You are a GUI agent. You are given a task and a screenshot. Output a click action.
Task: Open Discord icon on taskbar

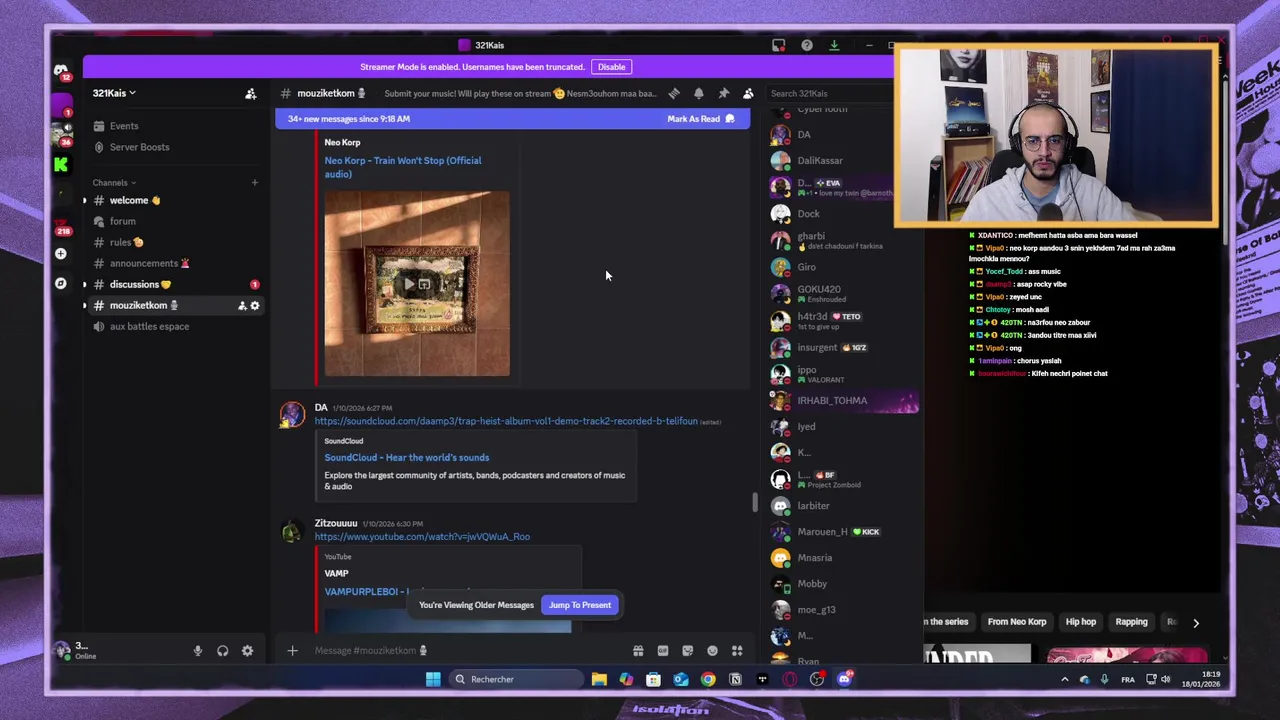[x=844, y=679]
